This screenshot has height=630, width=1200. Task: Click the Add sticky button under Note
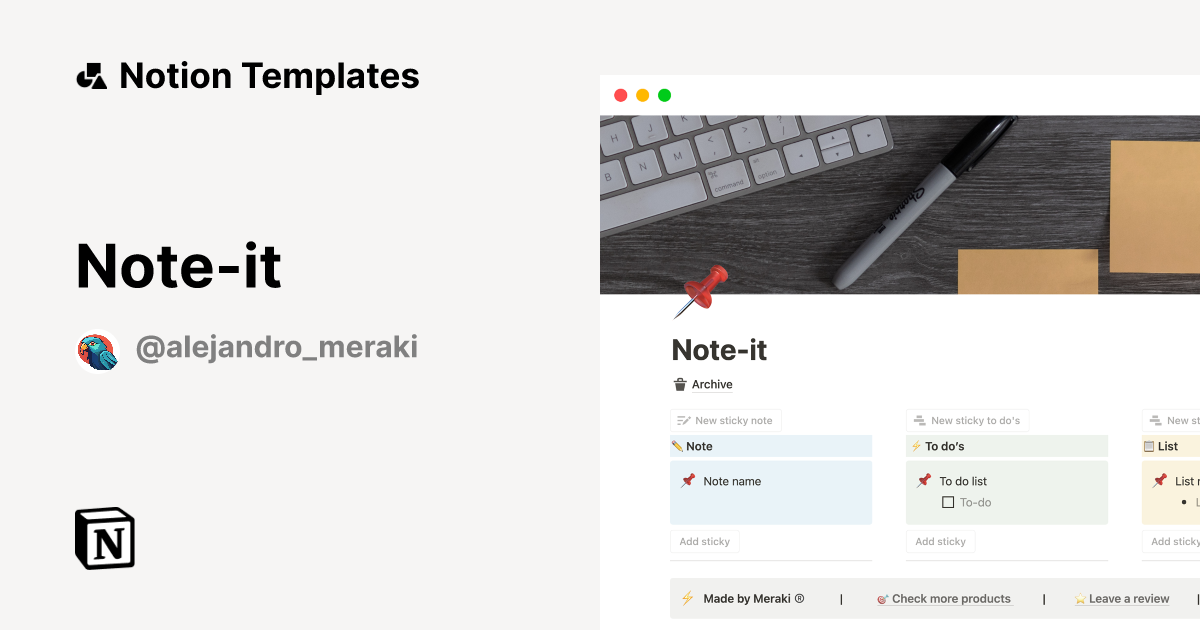click(705, 541)
